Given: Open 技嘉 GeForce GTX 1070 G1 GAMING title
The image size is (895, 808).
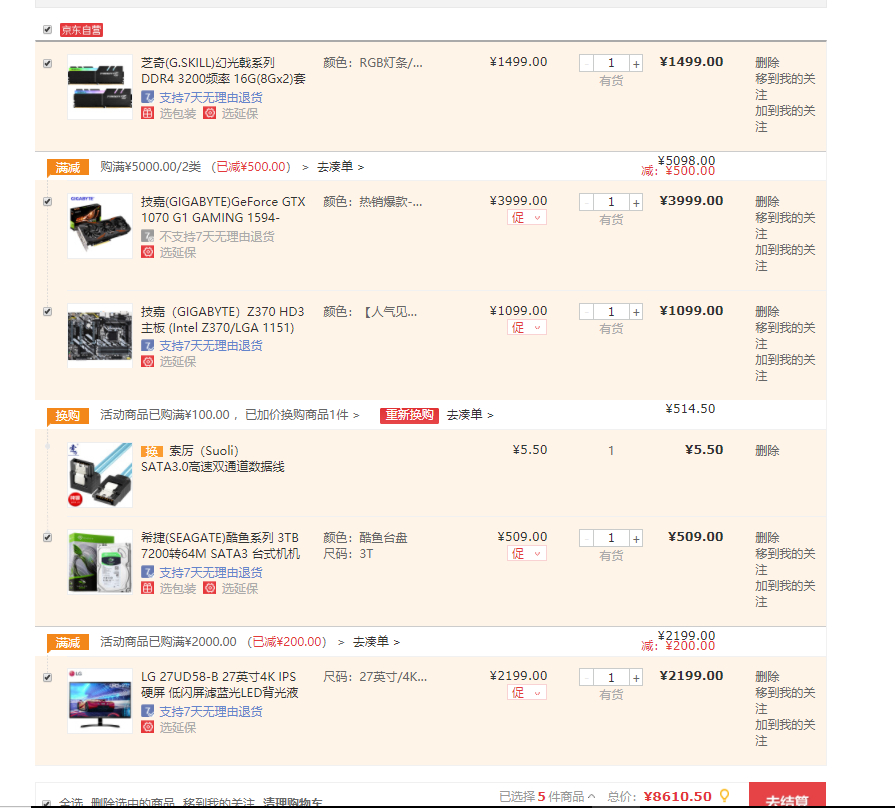Looking at the screenshot, I should (x=223, y=209).
